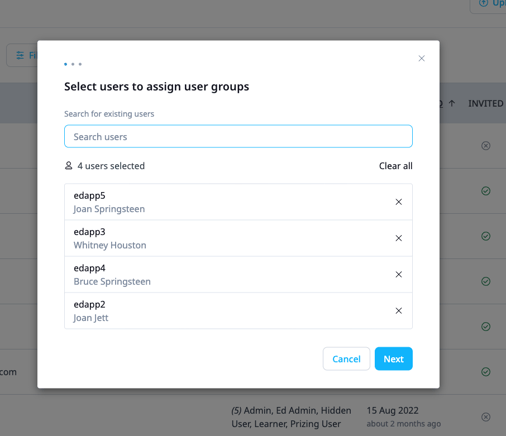The height and width of the screenshot is (436, 506).
Task: Click the Search users input field
Action: click(238, 136)
